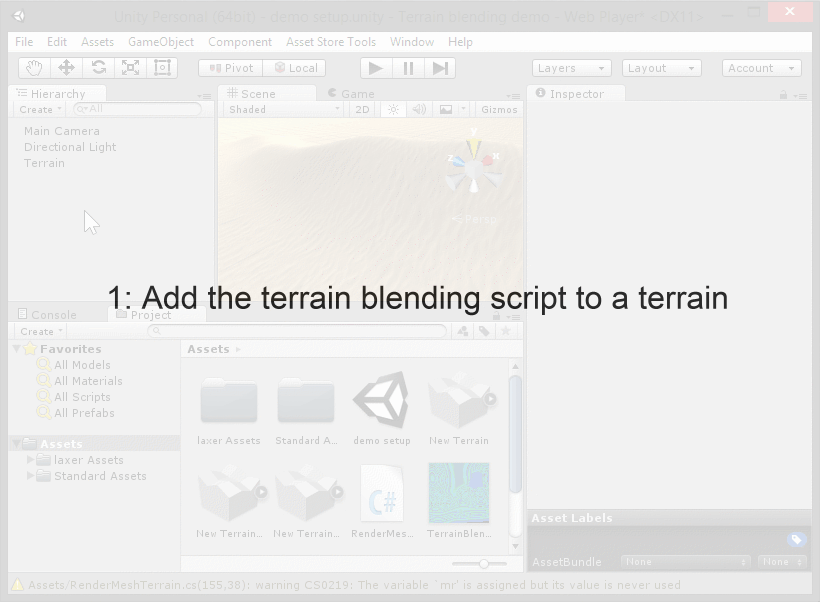This screenshot has width=820, height=602.
Task: Click Search by Label tag icon
Action: tap(484, 331)
